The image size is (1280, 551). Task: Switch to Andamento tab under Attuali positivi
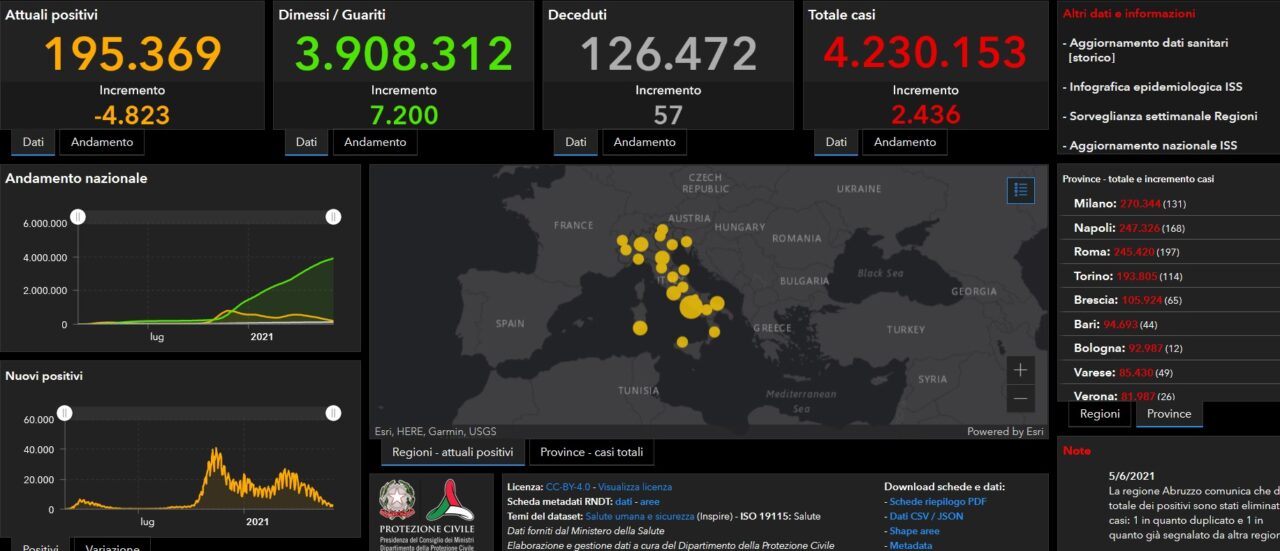[102, 142]
